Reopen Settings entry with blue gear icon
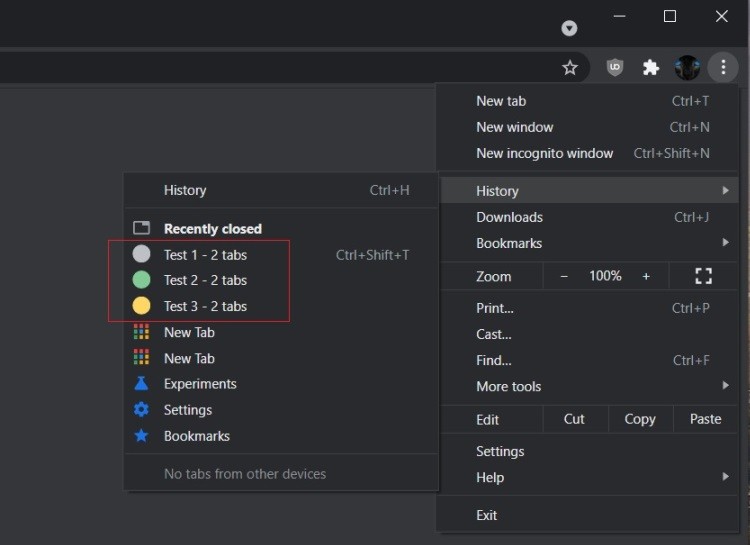750x545 pixels. click(x=188, y=410)
